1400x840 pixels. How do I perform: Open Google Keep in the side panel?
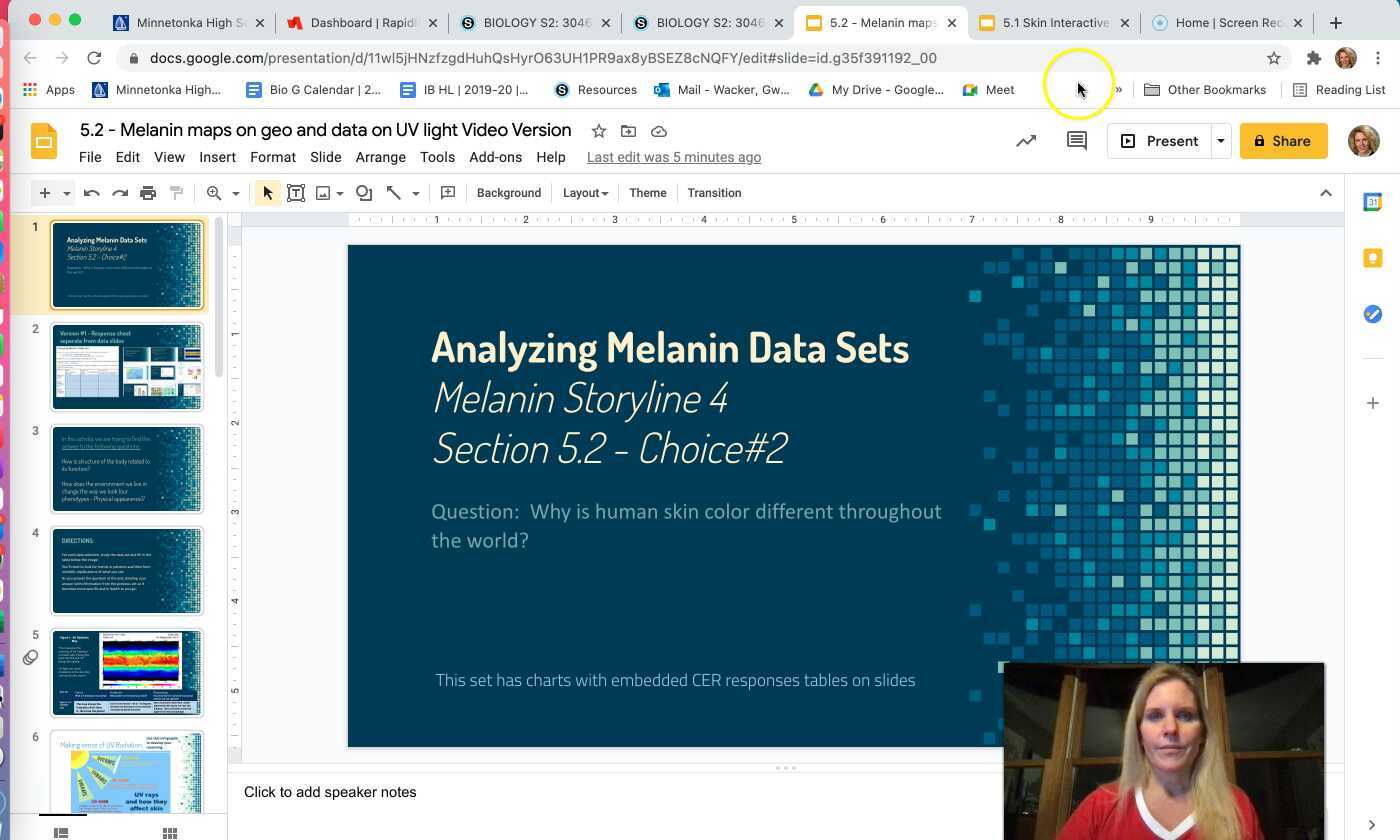click(x=1372, y=258)
